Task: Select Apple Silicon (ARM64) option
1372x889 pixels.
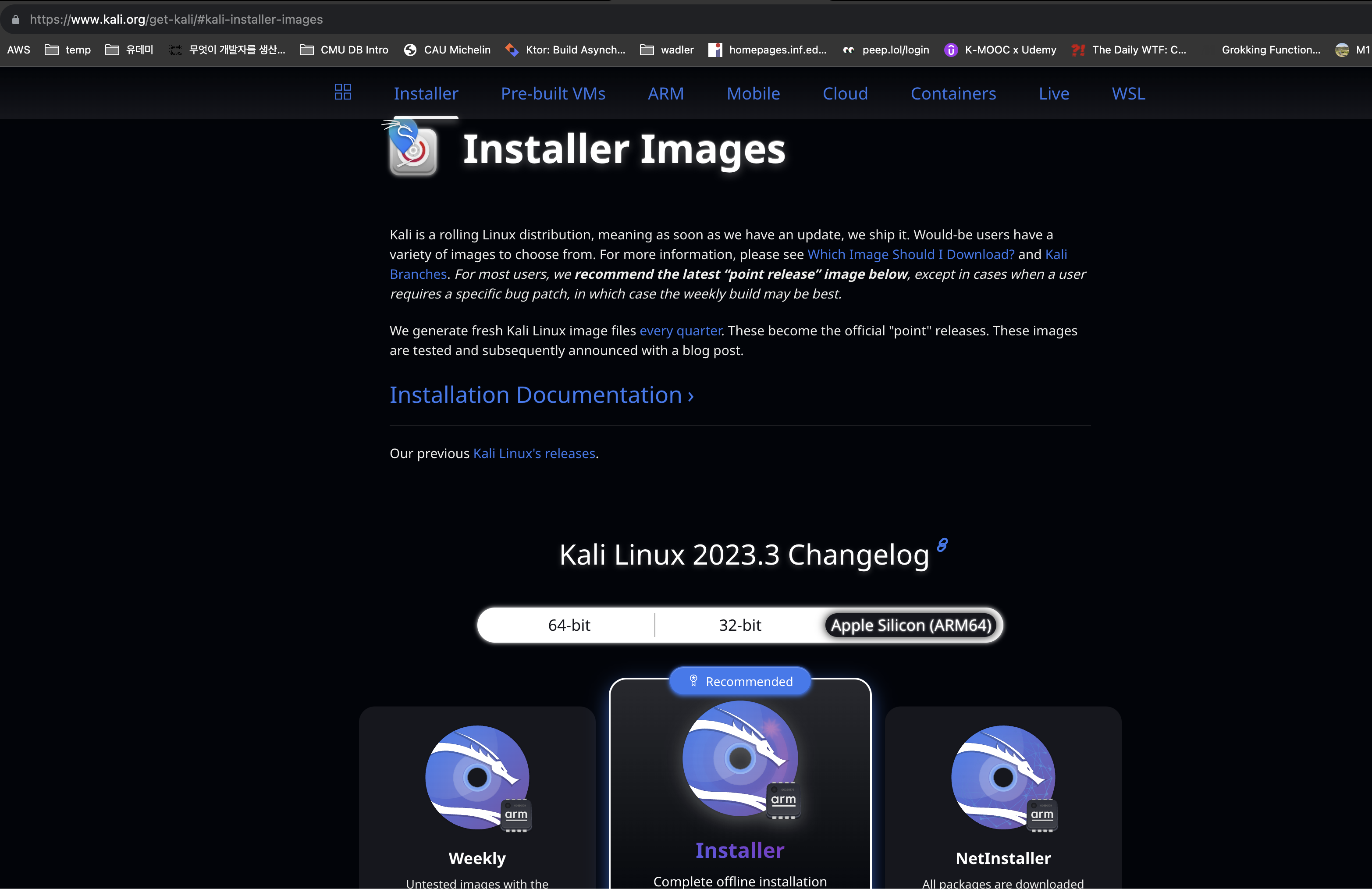Action: coord(911,625)
